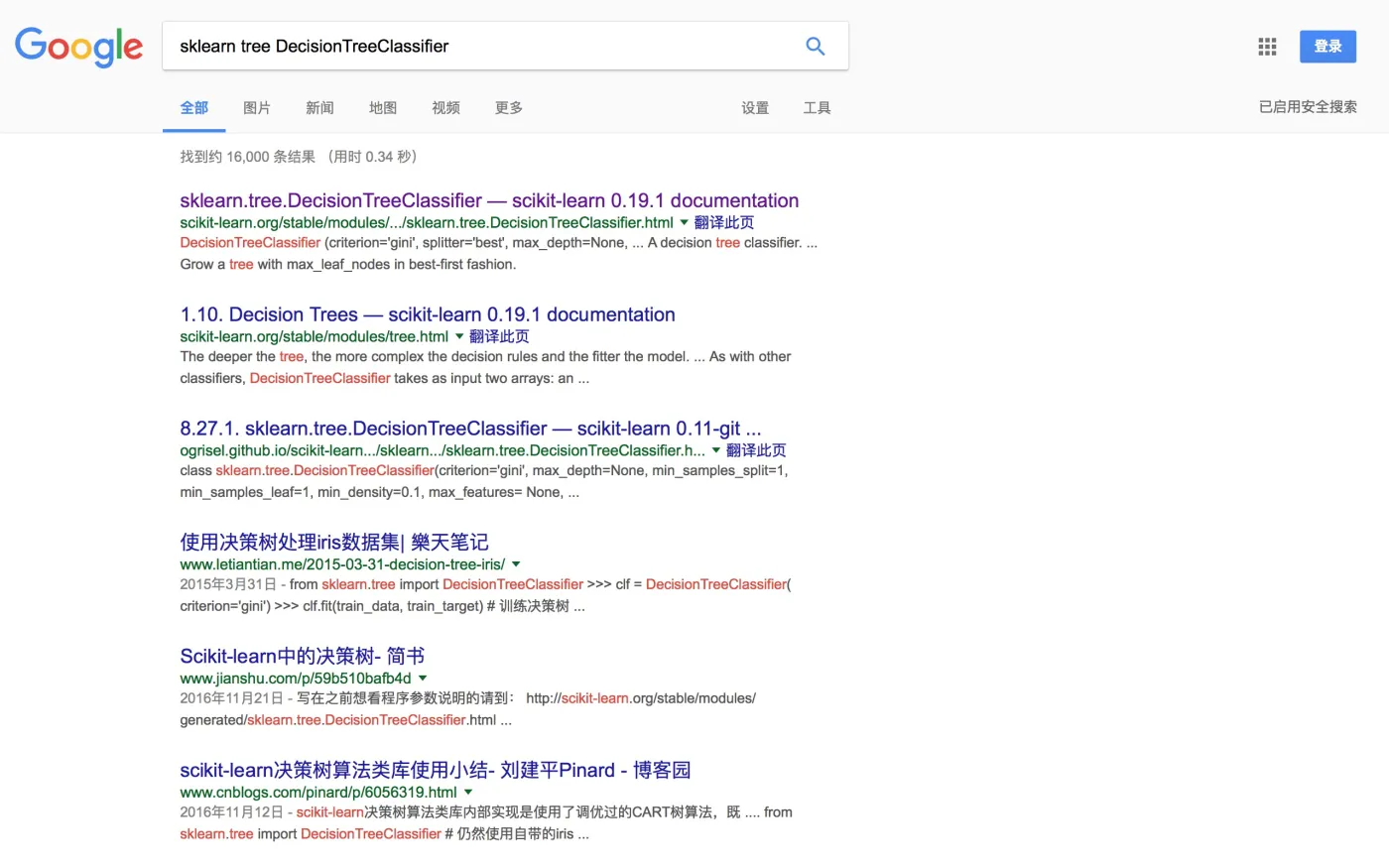
Task: Open the Google apps grid icon
Action: pyautogui.click(x=1267, y=47)
